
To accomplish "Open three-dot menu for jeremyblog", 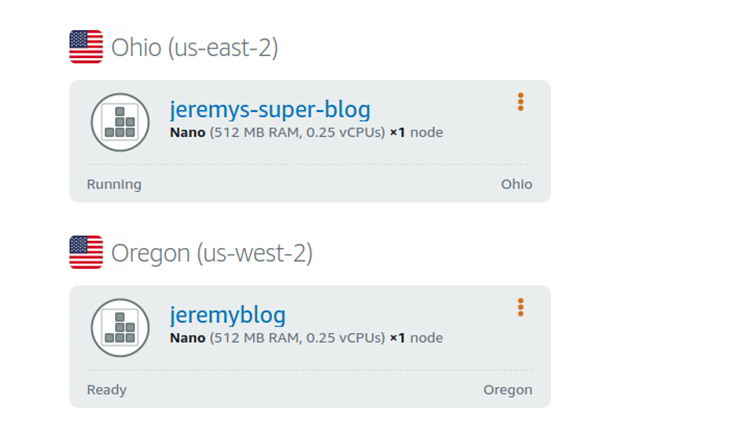I will [520, 307].
